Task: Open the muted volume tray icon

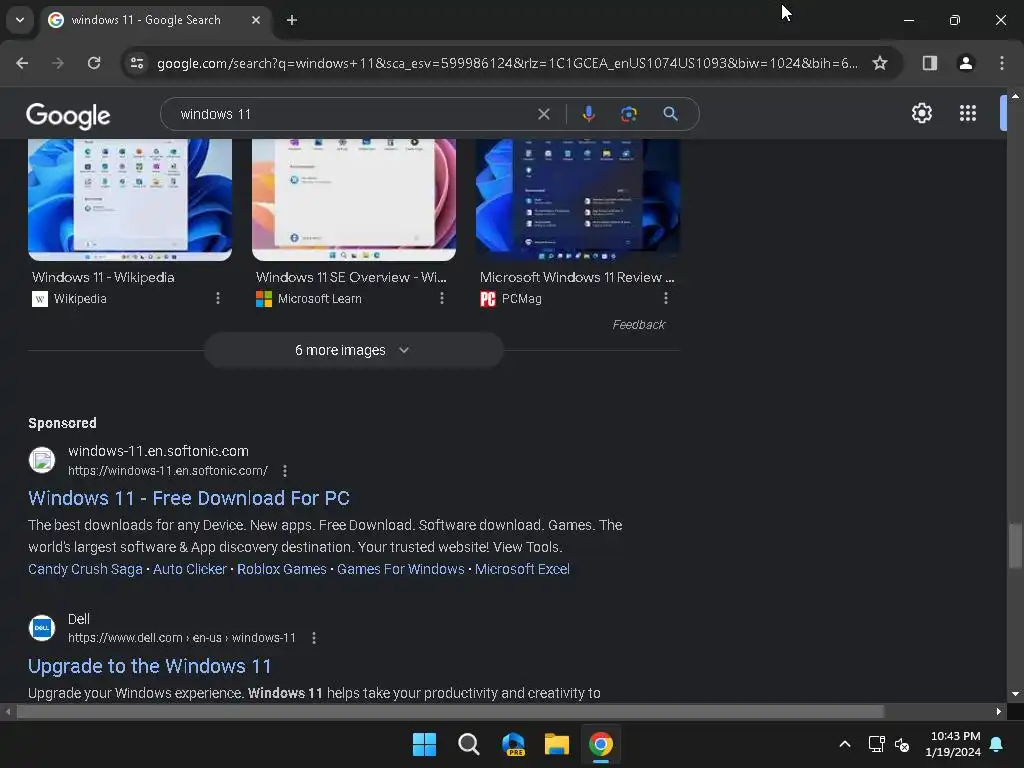Action: pos(902,744)
